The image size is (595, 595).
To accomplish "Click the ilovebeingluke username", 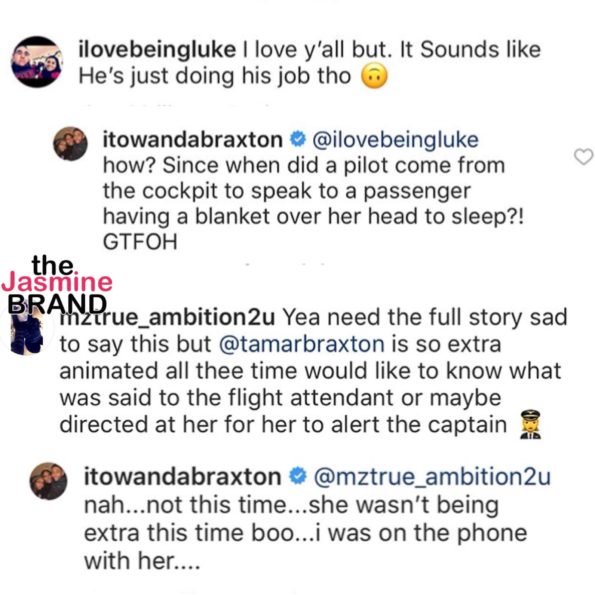I will click(157, 50).
